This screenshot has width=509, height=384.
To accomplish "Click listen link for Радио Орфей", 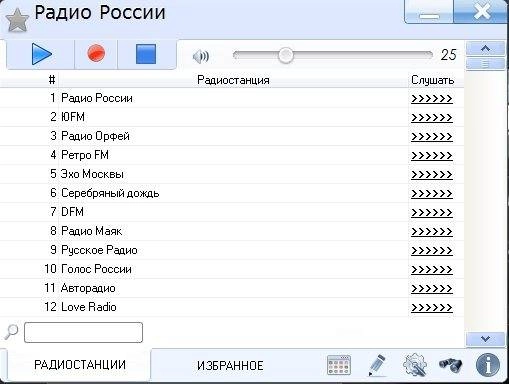I will [432, 137].
